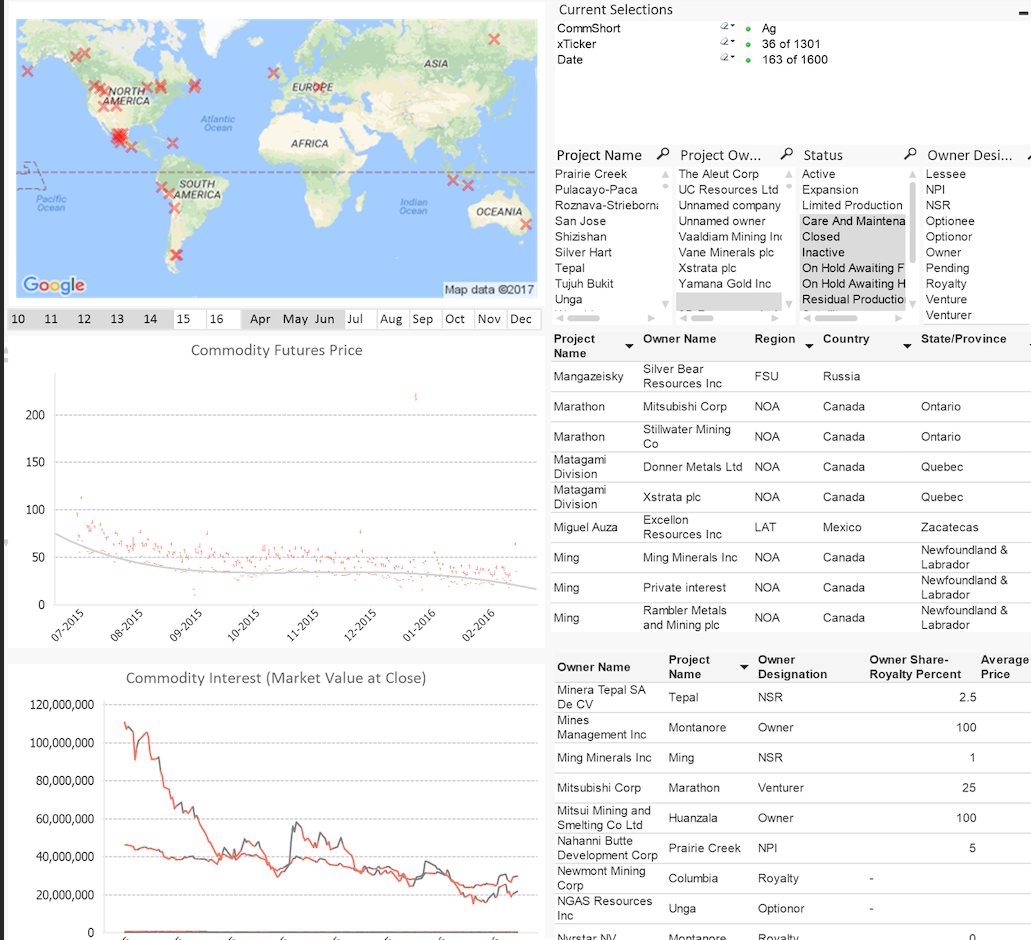Click the map marker in northern Asia
The width and height of the screenshot is (1031, 940).
coord(494,39)
